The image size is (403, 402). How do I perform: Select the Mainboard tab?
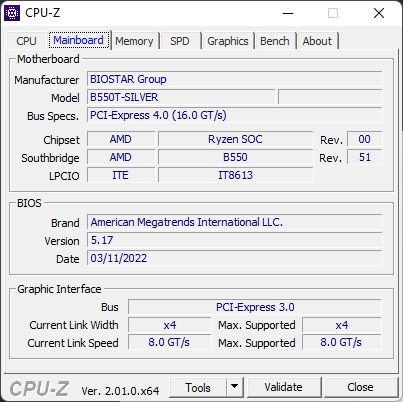[x=78, y=40]
